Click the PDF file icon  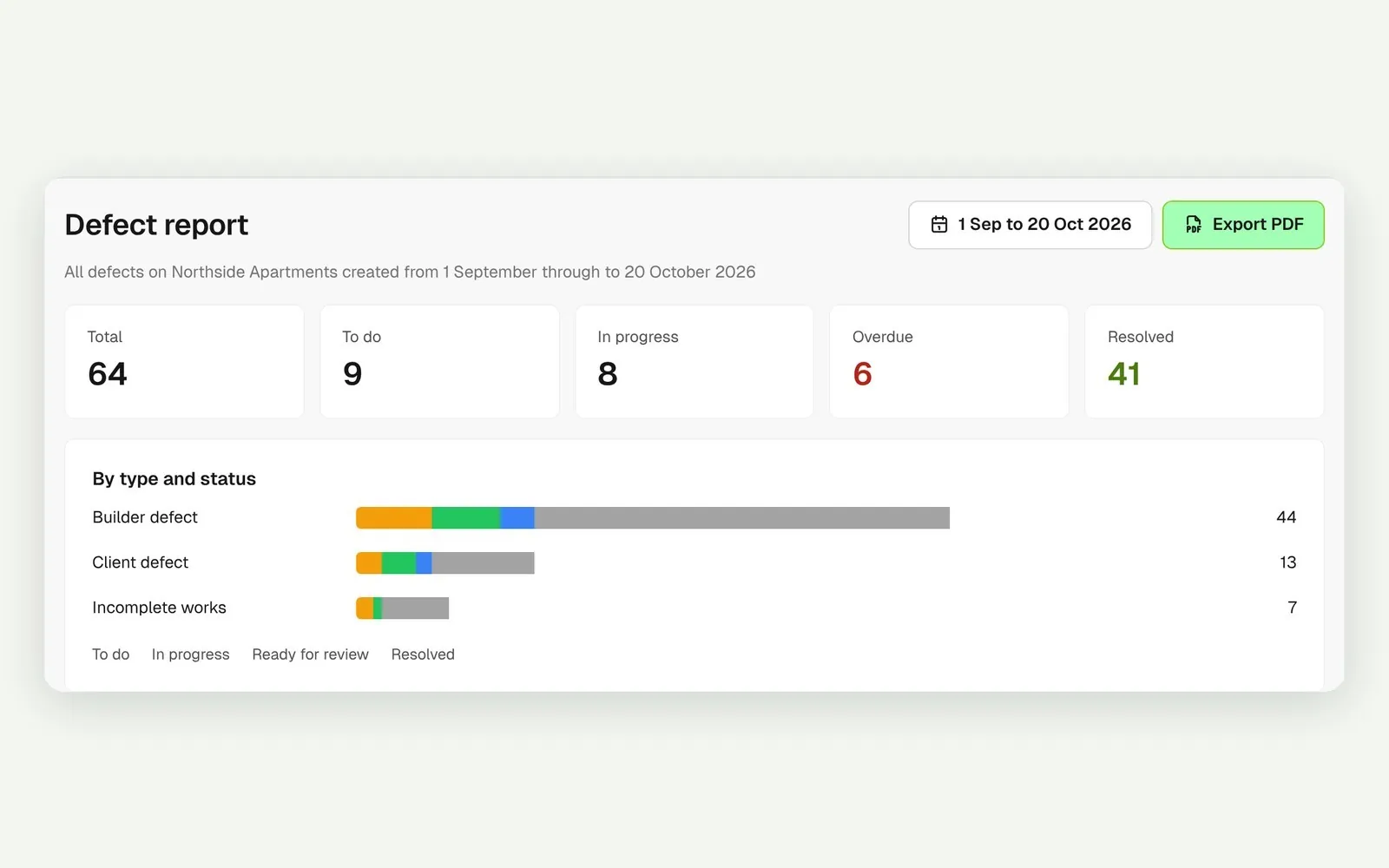(x=1194, y=225)
